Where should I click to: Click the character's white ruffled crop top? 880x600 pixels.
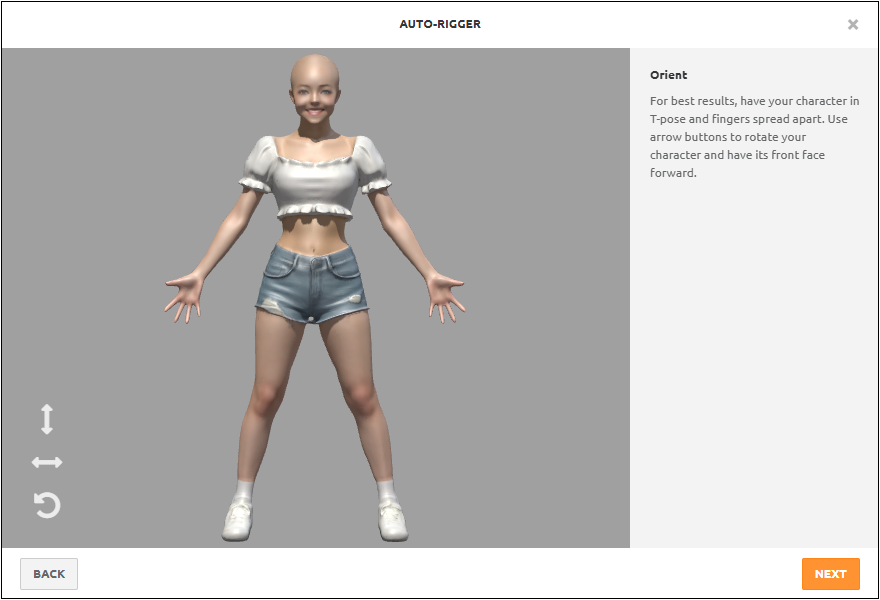(314, 175)
